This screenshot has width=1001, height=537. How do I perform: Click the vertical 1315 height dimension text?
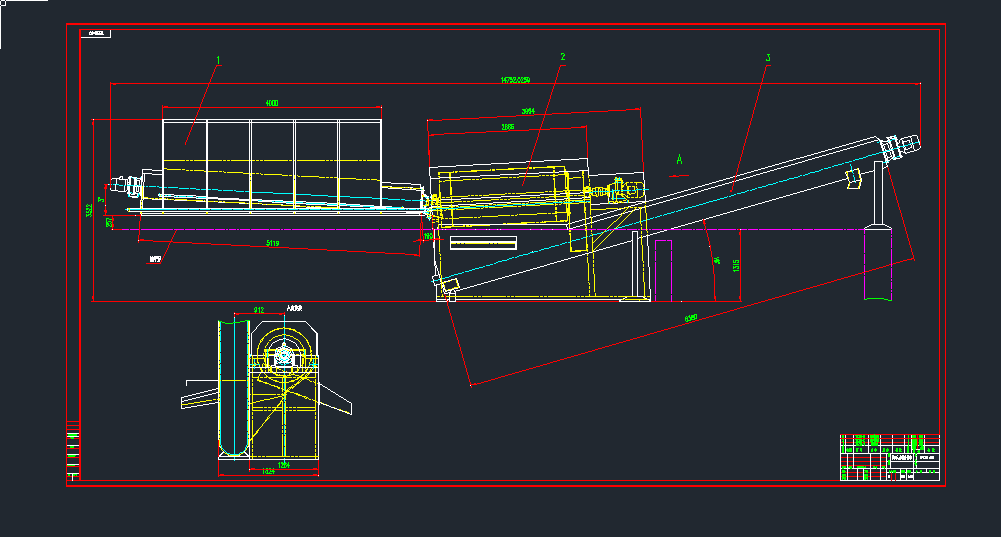click(x=737, y=264)
